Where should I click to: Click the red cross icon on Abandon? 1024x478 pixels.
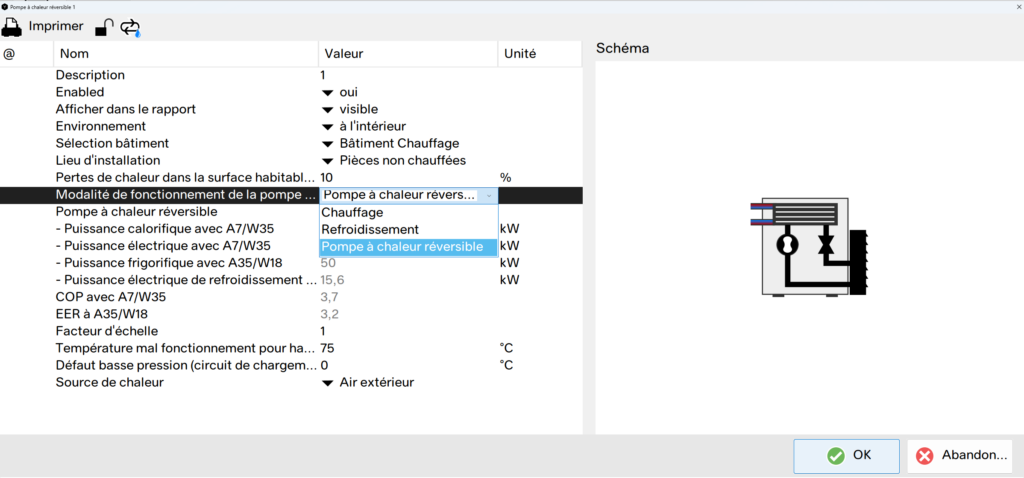[925, 456]
